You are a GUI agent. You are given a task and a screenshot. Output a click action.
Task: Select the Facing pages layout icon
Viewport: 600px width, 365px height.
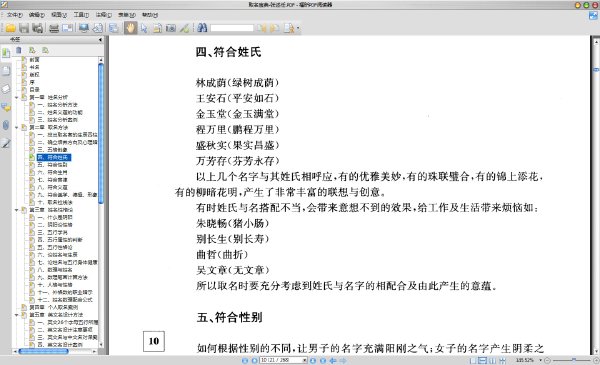492,360
